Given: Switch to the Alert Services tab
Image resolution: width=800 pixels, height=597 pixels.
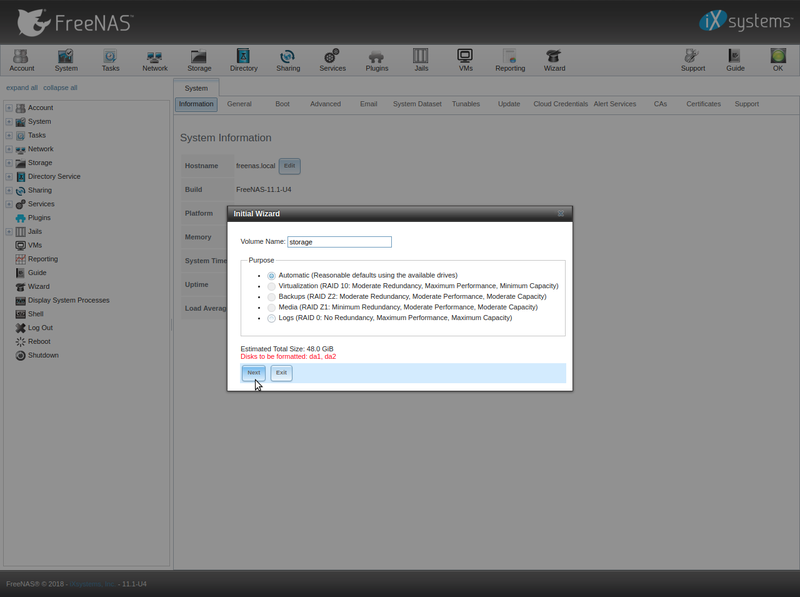Looking at the screenshot, I should tap(615, 104).
